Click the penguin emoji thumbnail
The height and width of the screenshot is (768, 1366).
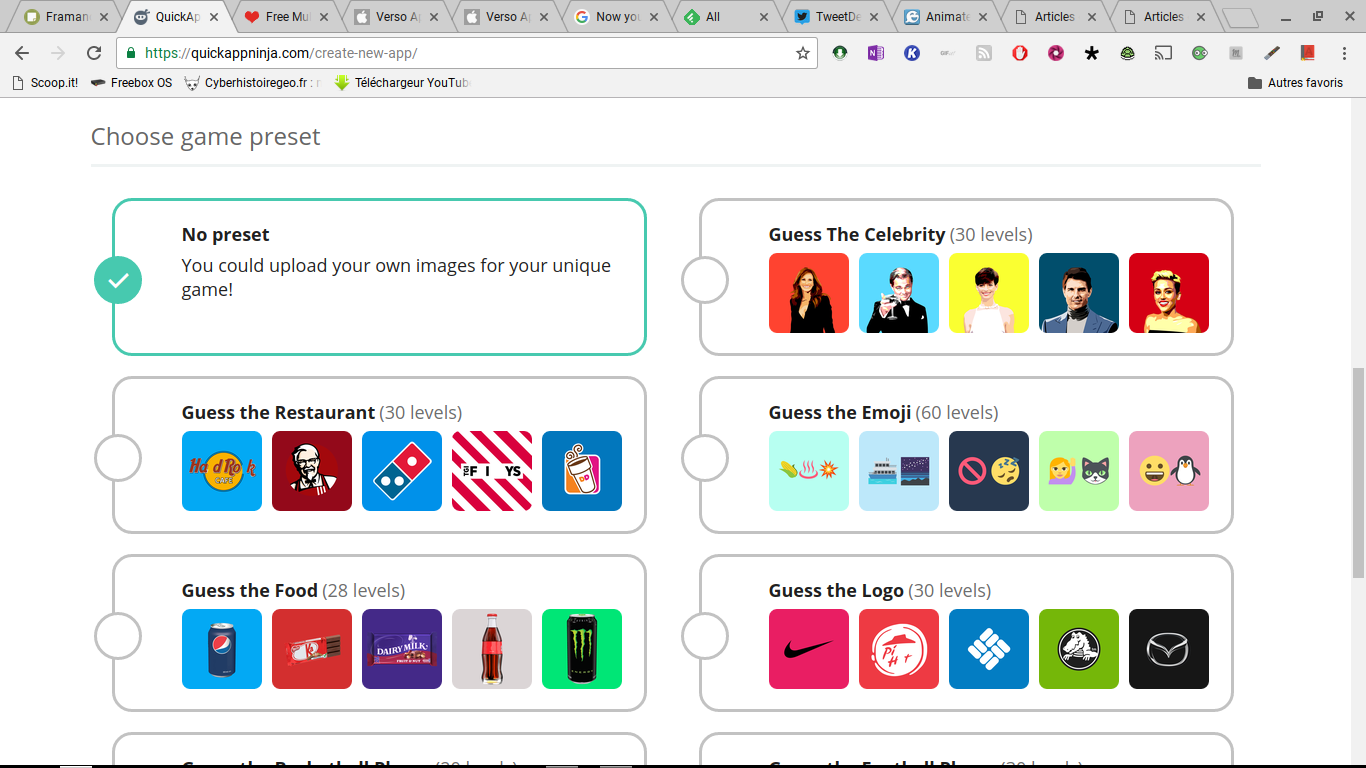tap(1169, 471)
